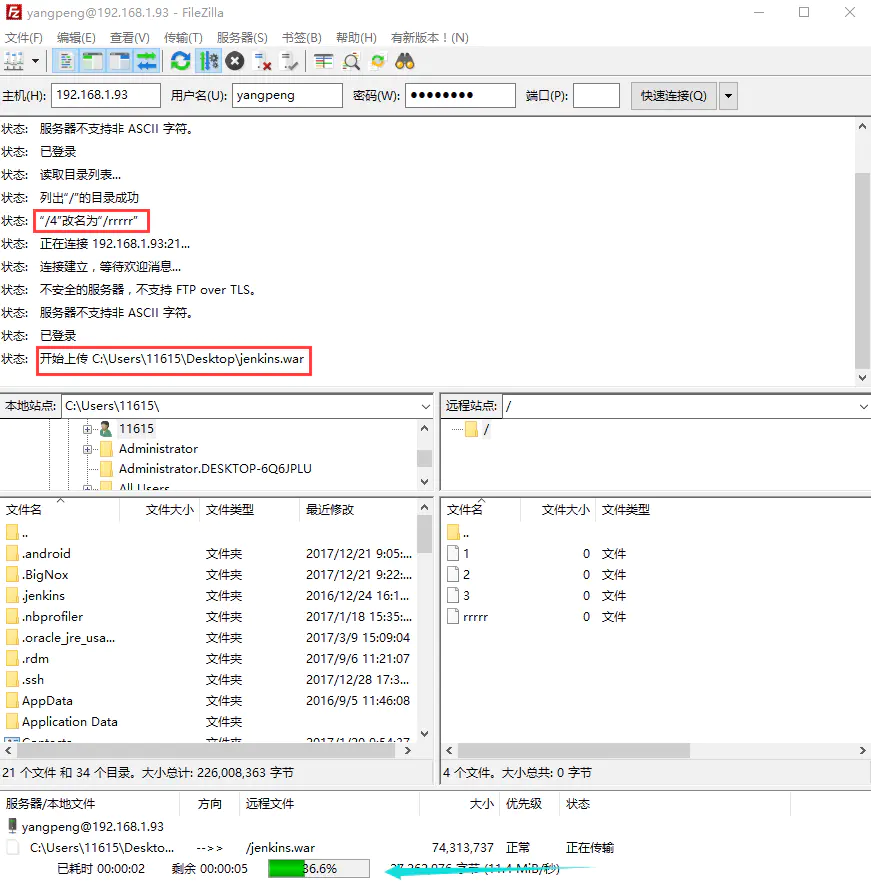Click the 快速连接(Q) button

tap(674, 96)
